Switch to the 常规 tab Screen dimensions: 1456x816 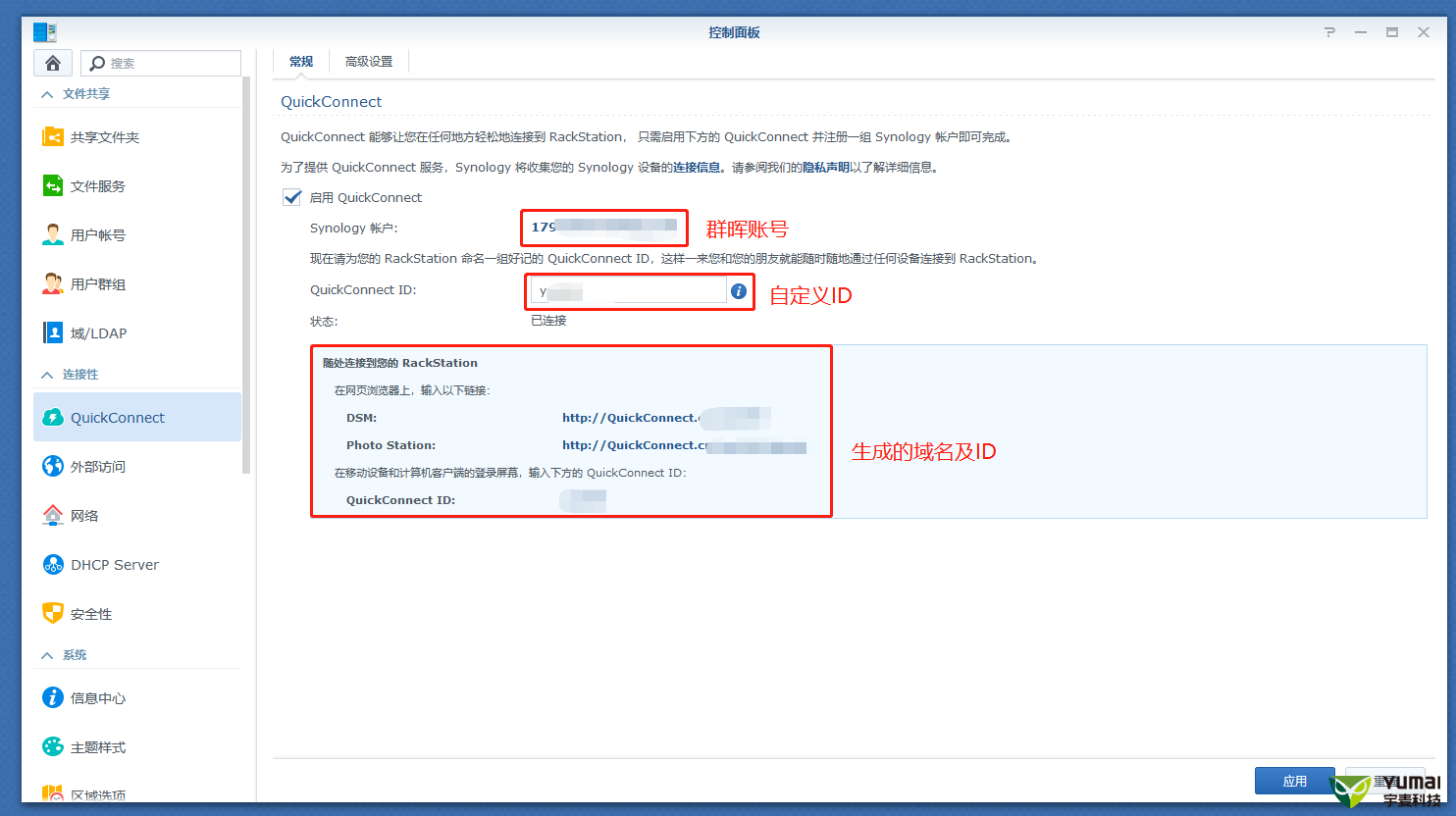click(301, 62)
